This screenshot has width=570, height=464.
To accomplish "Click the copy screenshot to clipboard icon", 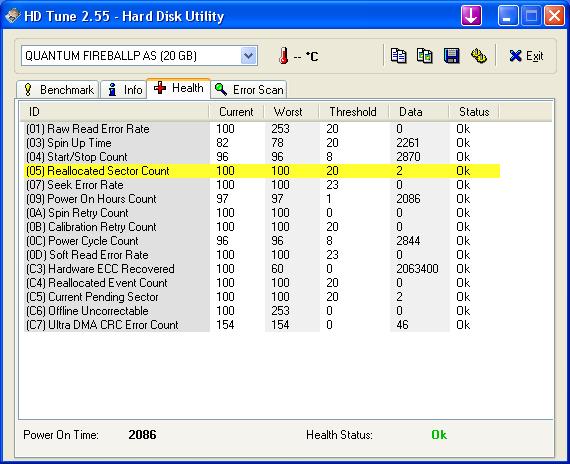I will (x=425, y=56).
